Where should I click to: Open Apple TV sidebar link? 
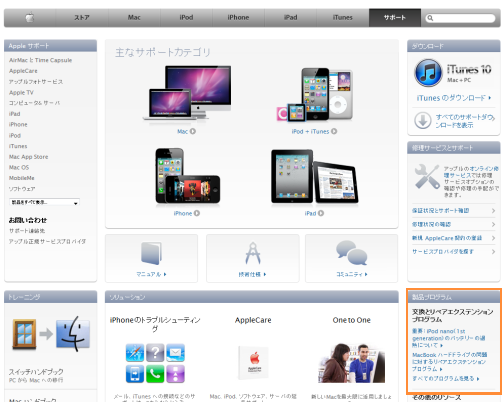click(x=21, y=93)
